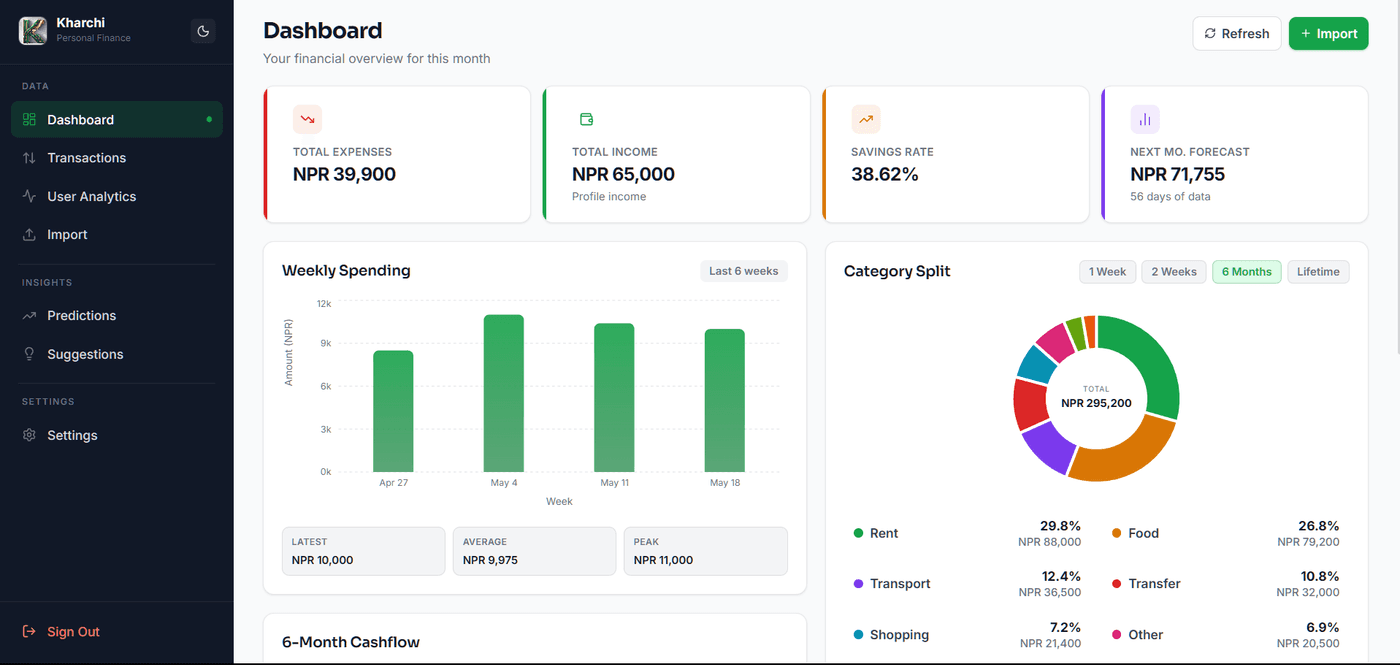
Task: Select the Lifetime category filter
Action: (x=1318, y=271)
